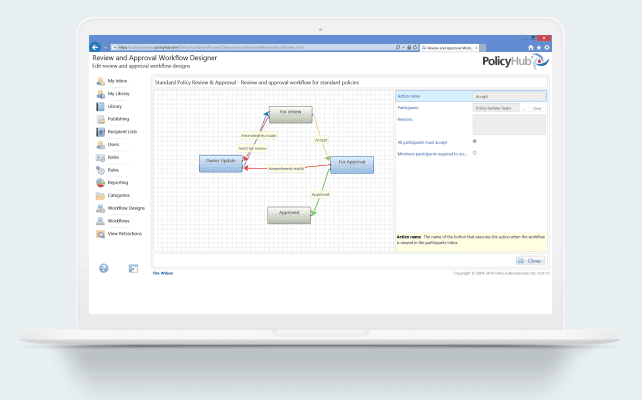Click the Clear button next to Participants
Screen dimensions: 642x400
click(x=537, y=107)
